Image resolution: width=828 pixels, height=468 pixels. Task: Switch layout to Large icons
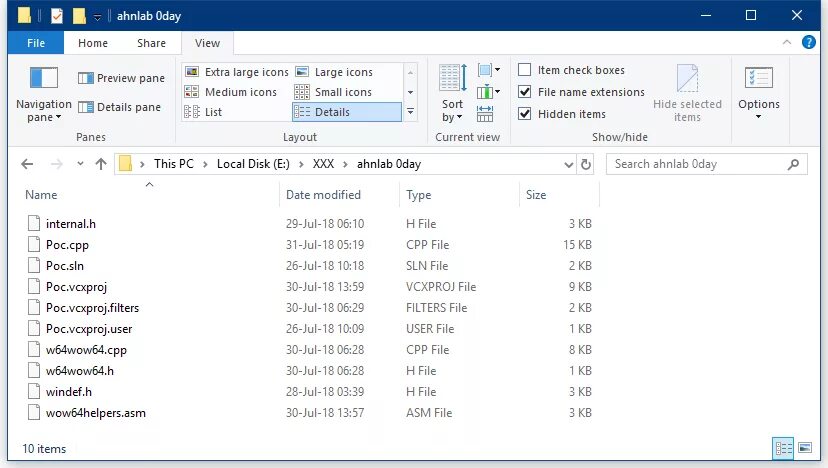click(334, 72)
